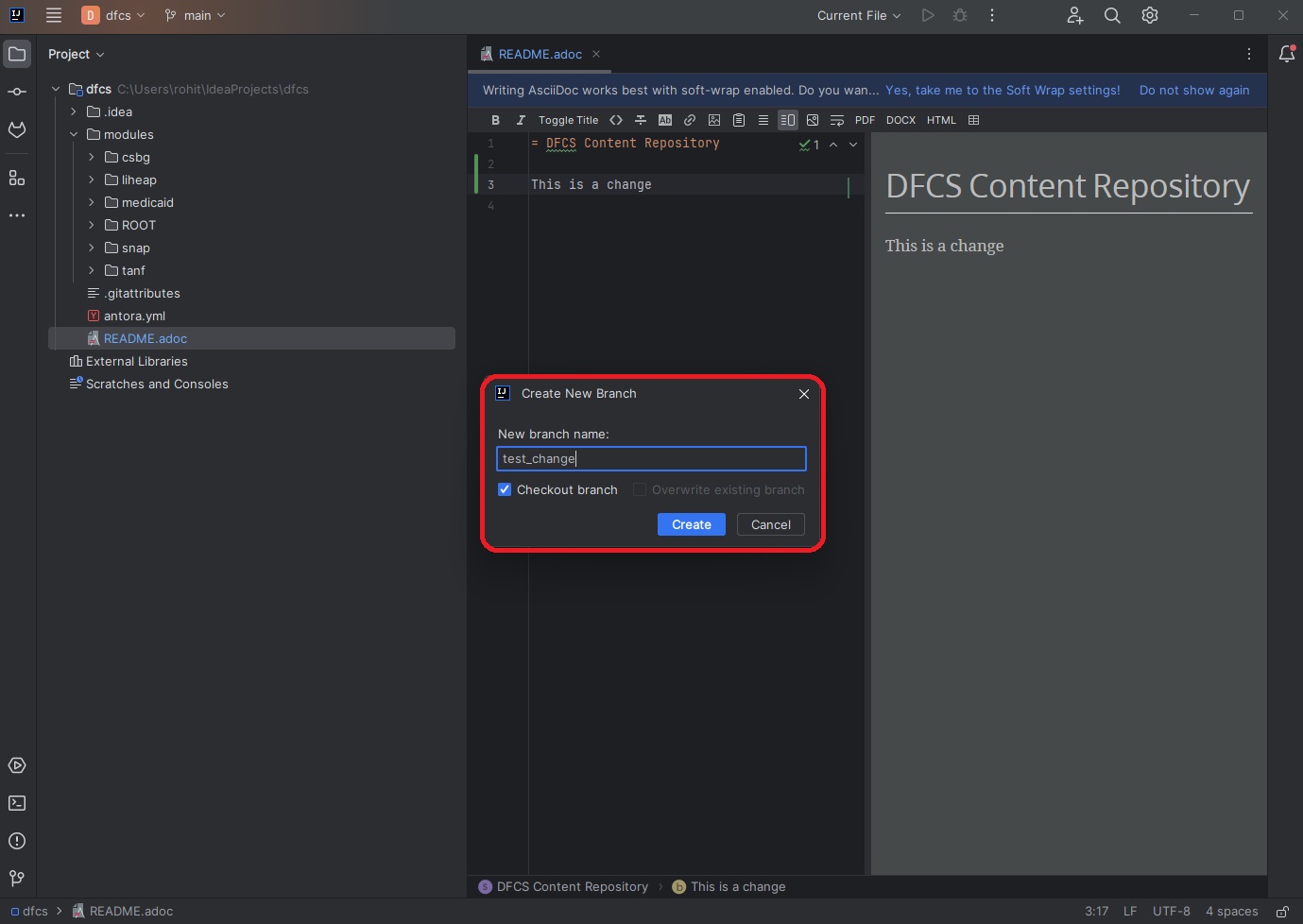Click the Toggle Title button

568,120
